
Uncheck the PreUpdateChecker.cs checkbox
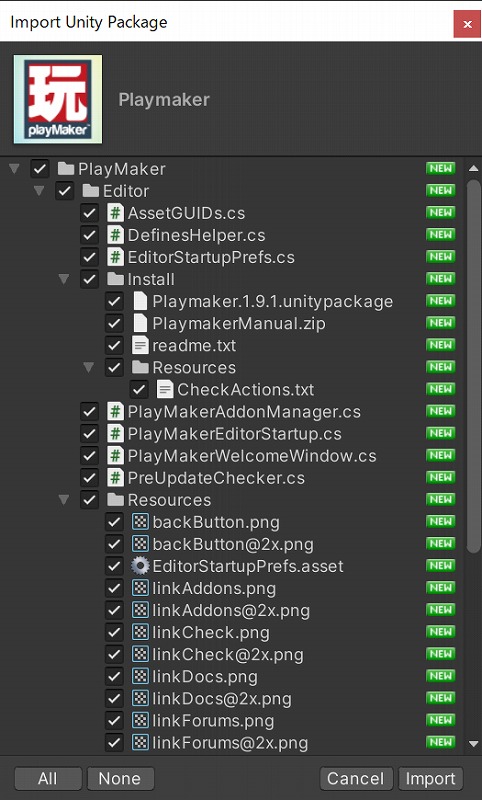click(x=89, y=478)
